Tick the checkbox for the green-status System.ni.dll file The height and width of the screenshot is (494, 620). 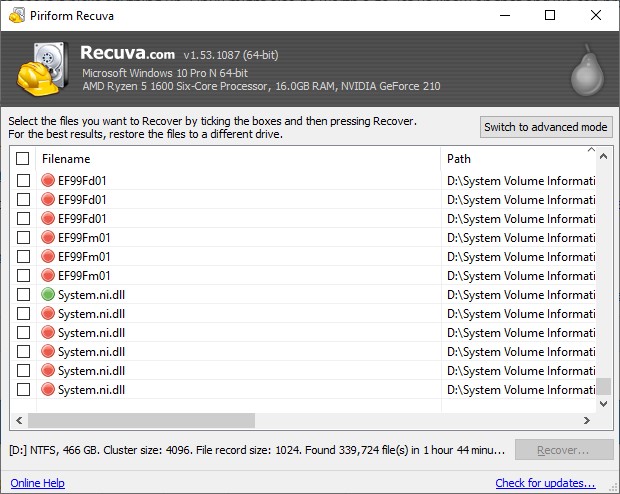tap(23, 295)
